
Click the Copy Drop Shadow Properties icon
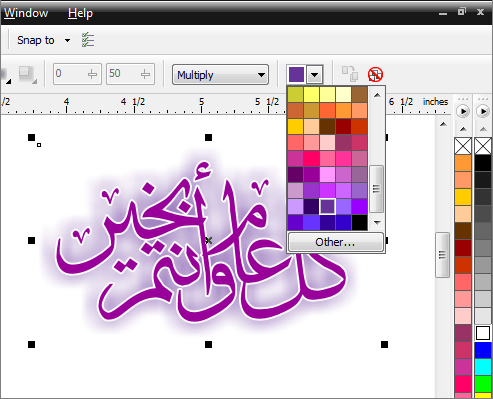click(350, 74)
